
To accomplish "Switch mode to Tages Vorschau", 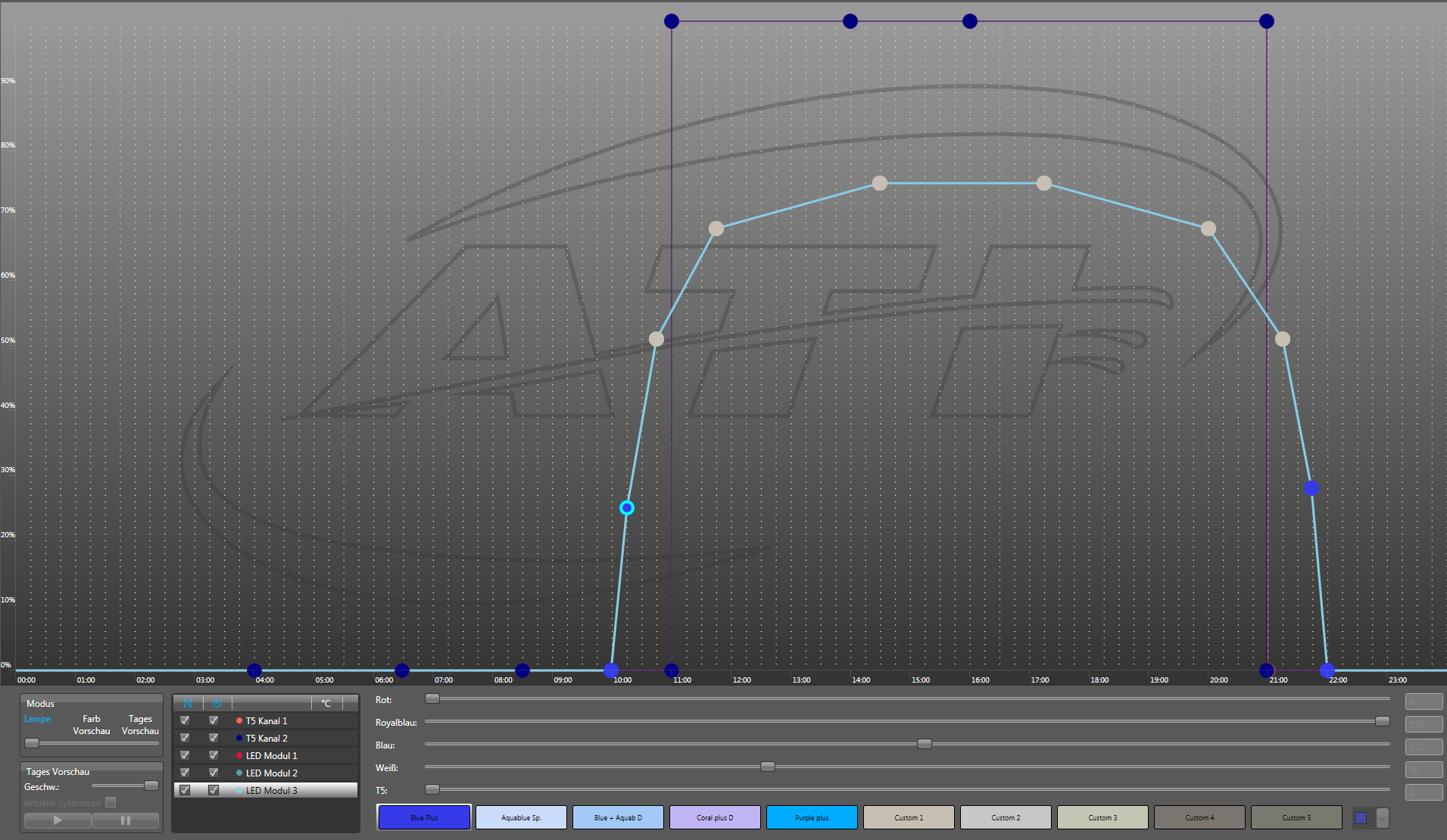I will tap(140, 724).
